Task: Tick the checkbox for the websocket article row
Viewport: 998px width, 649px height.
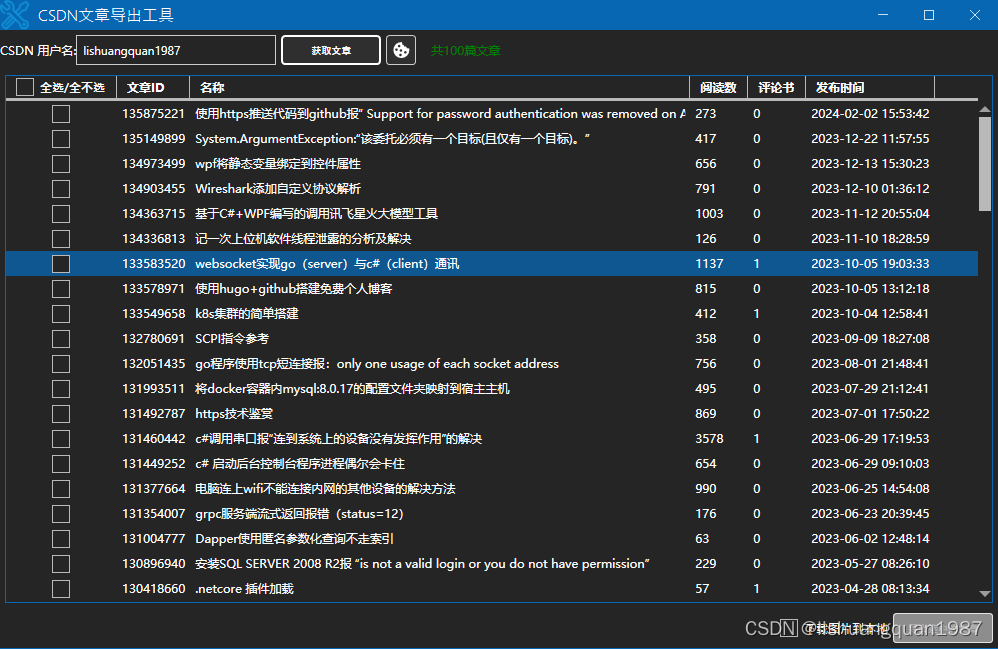Action: click(x=61, y=264)
